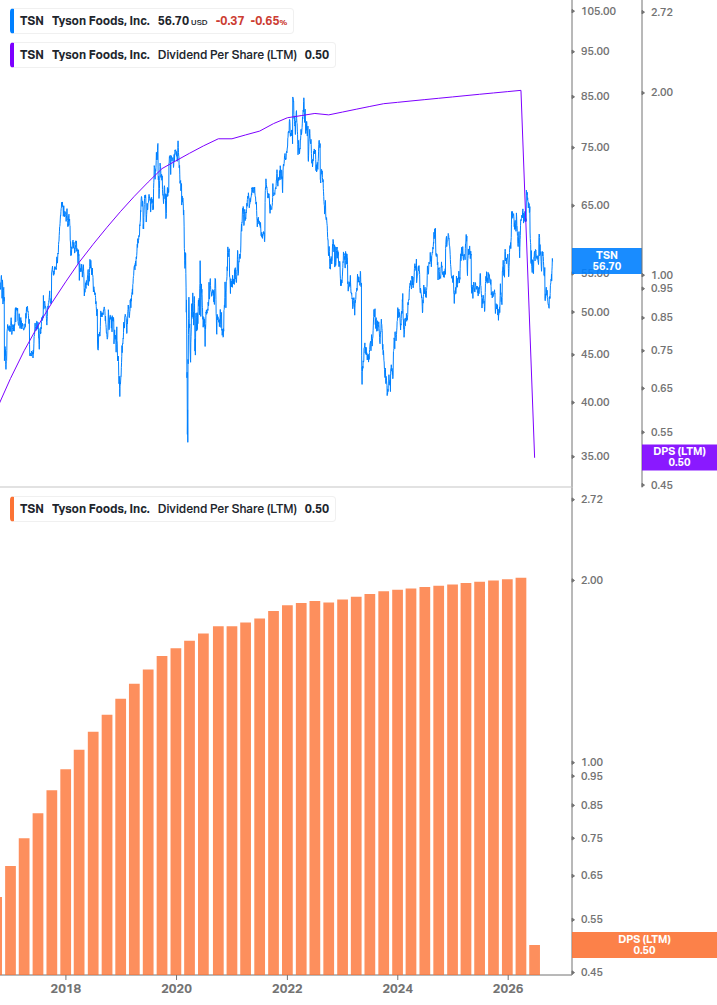
Task: Click the -0.37 change value in the legend
Action: click(229, 21)
